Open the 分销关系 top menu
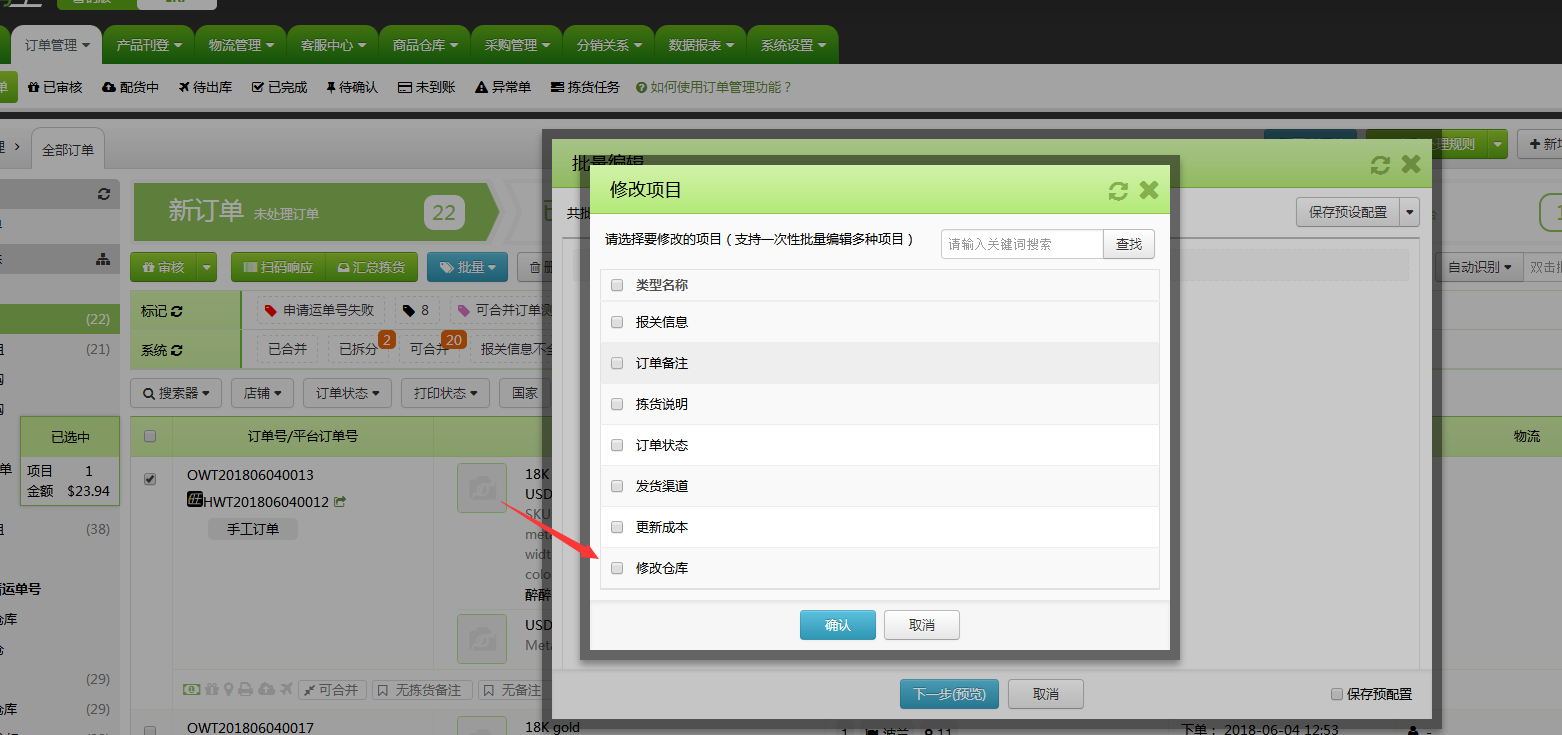The image size is (1562, 735). pos(609,45)
